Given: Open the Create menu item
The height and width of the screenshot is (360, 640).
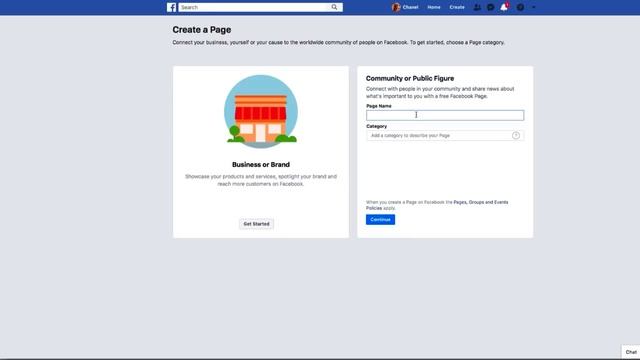Looking at the screenshot, I should pos(457,7).
